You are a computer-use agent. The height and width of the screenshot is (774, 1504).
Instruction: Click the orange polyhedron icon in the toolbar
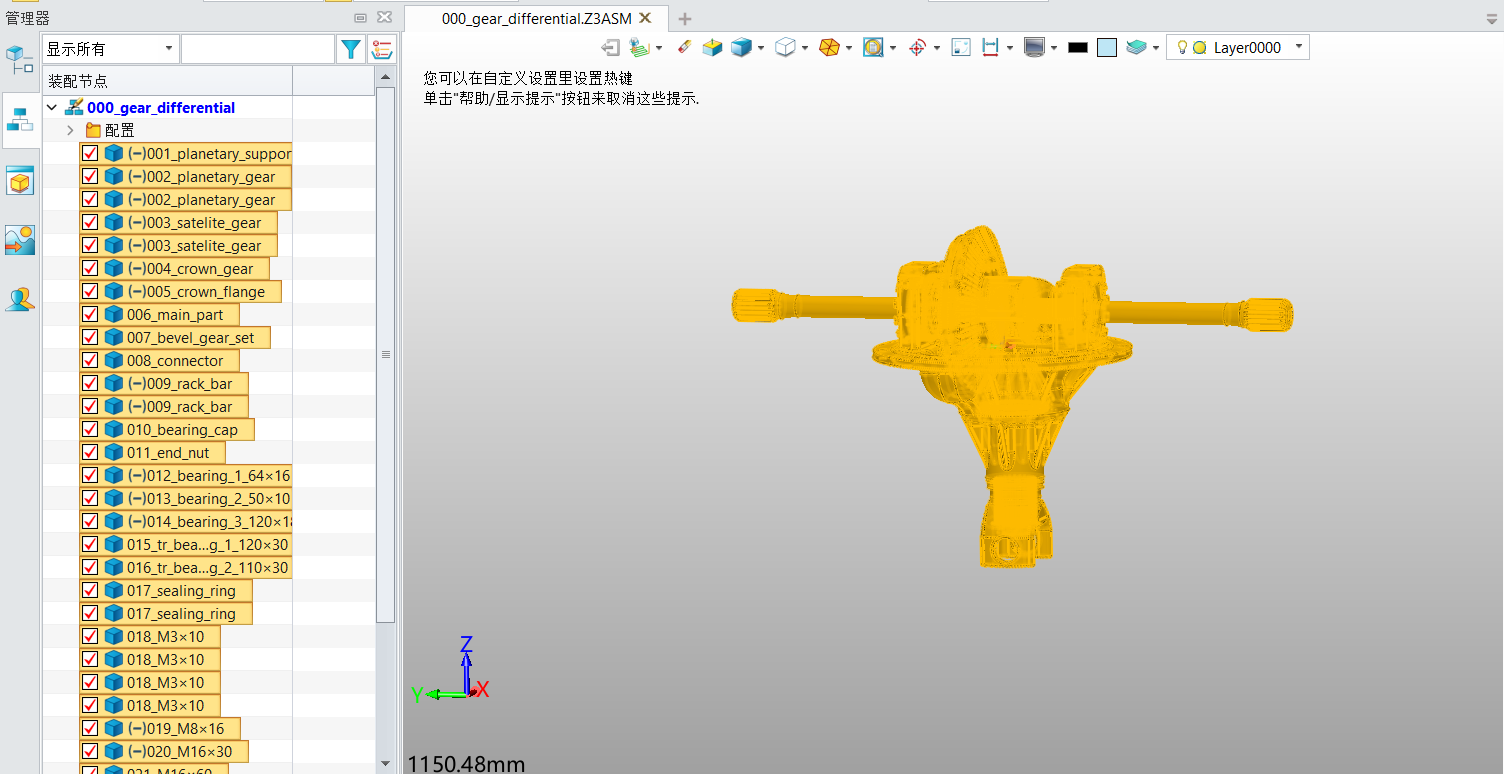click(829, 47)
